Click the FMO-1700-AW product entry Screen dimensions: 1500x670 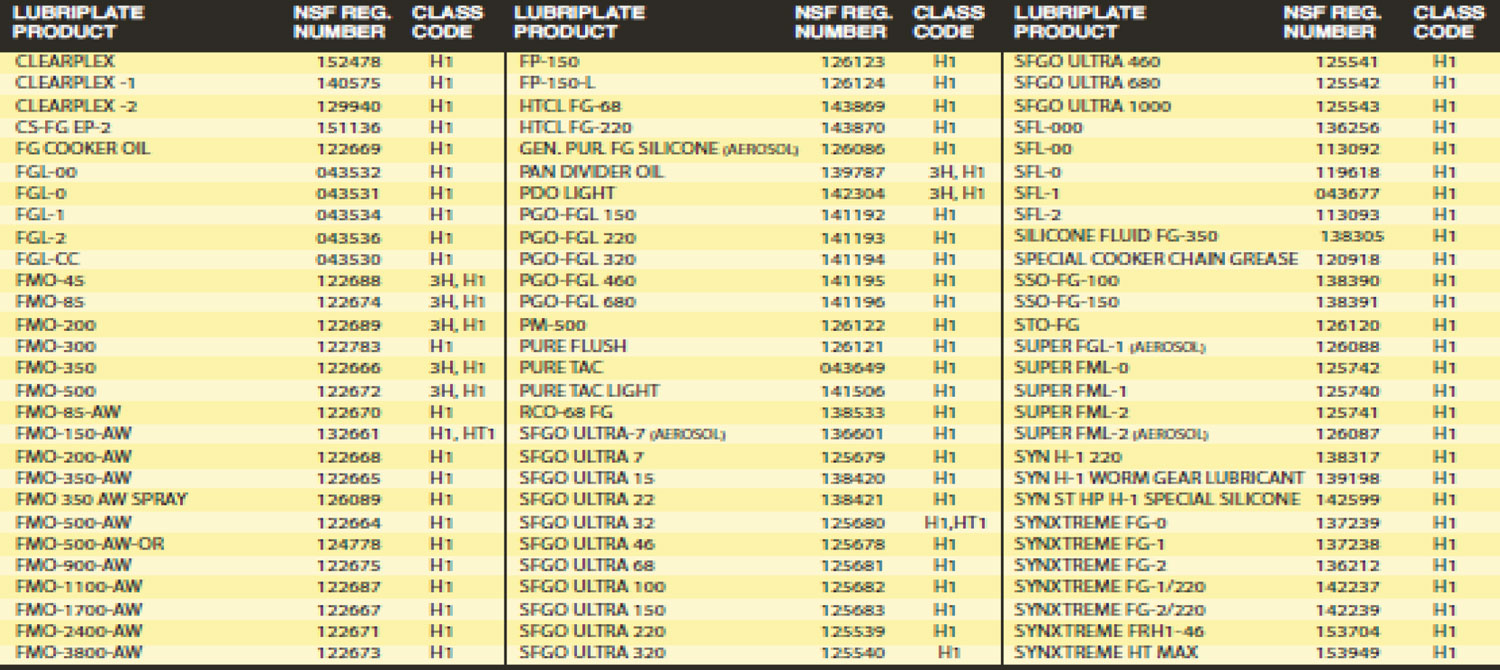coord(79,610)
